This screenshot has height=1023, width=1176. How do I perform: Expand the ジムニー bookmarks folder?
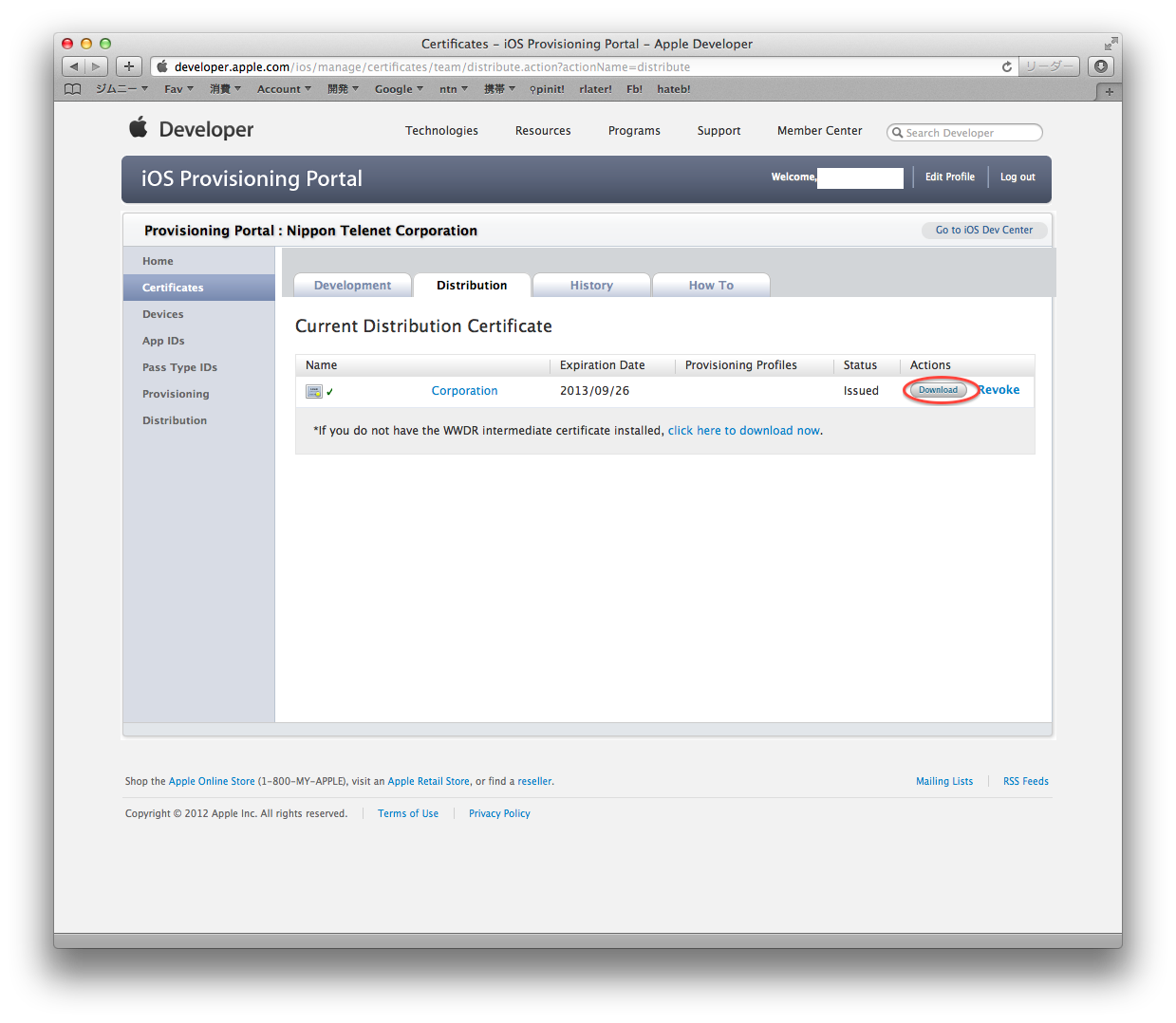(121, 89)
